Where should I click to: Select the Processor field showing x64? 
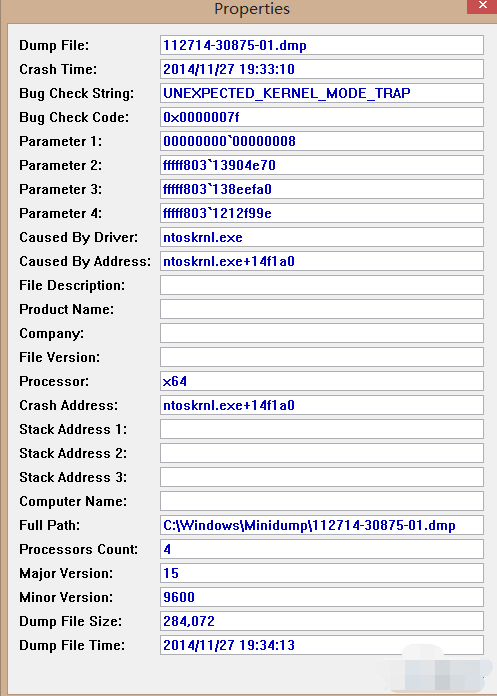[322, 381]
